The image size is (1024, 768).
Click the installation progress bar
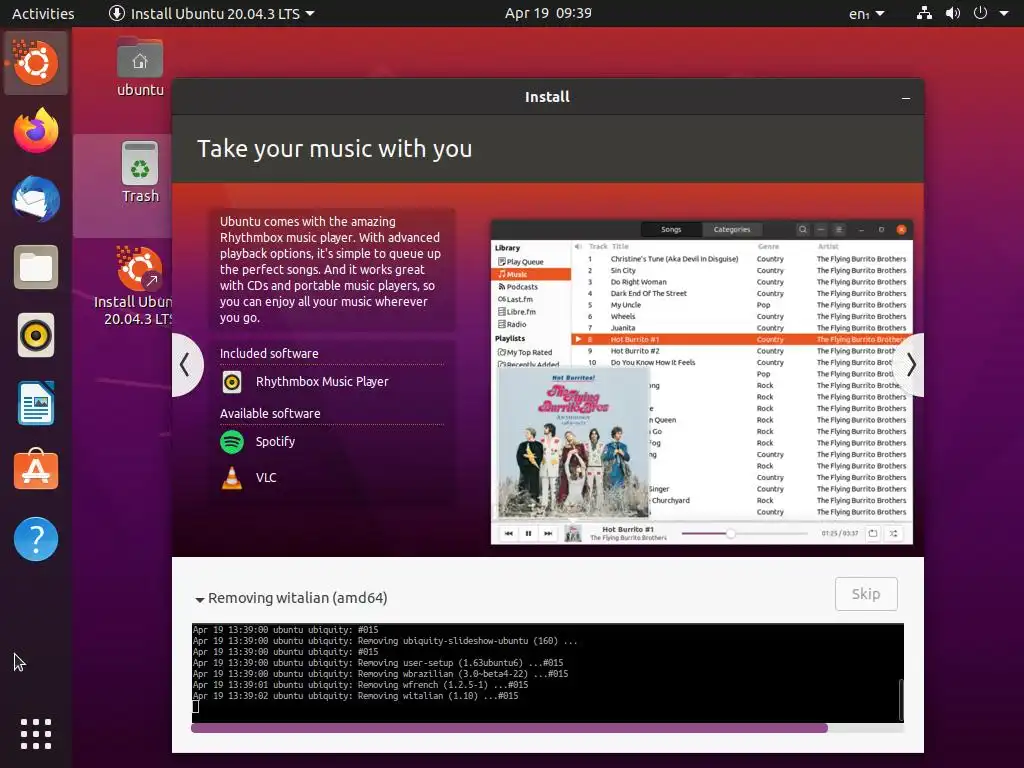coord(547,728)
